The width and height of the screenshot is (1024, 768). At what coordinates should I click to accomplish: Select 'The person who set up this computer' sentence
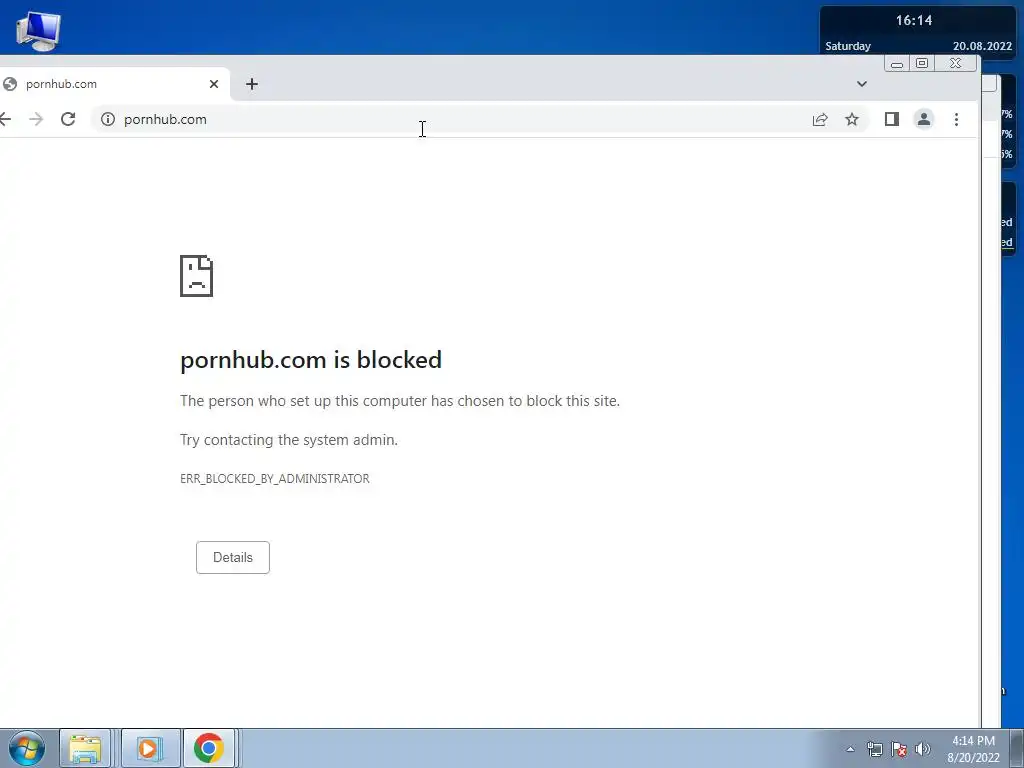[400, 400]
